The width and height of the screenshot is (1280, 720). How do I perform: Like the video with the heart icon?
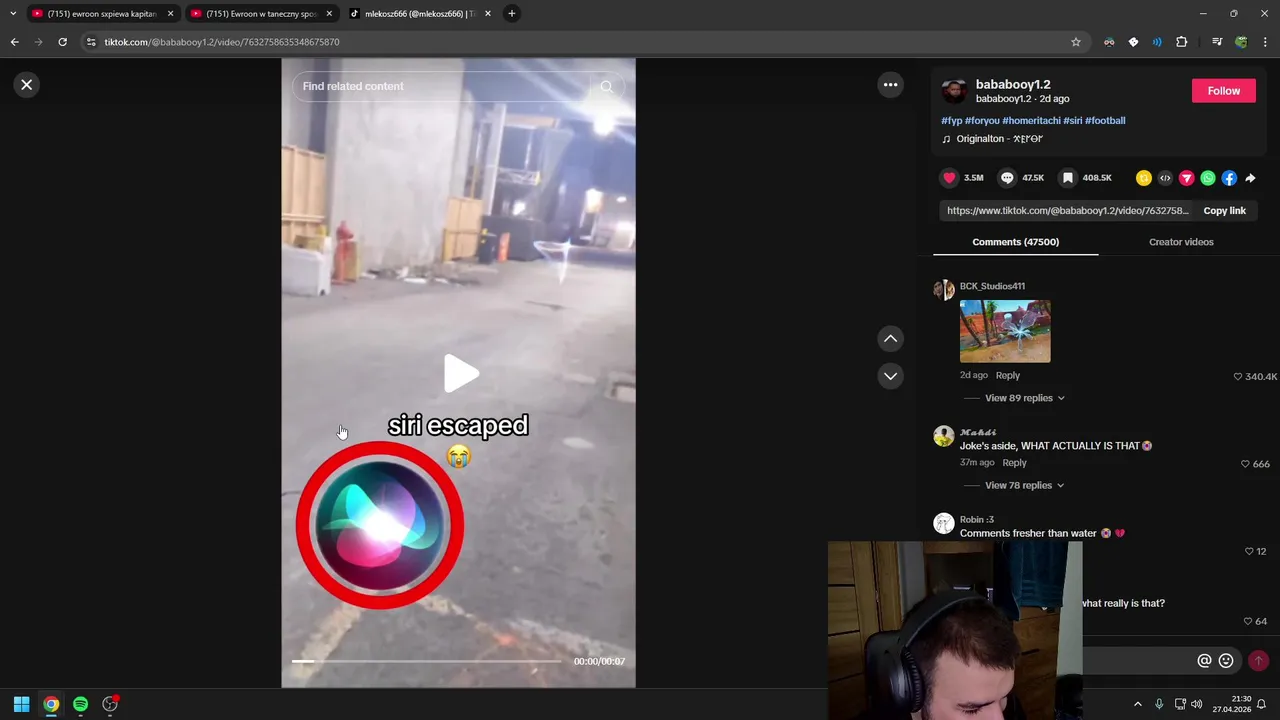(949, 178)
